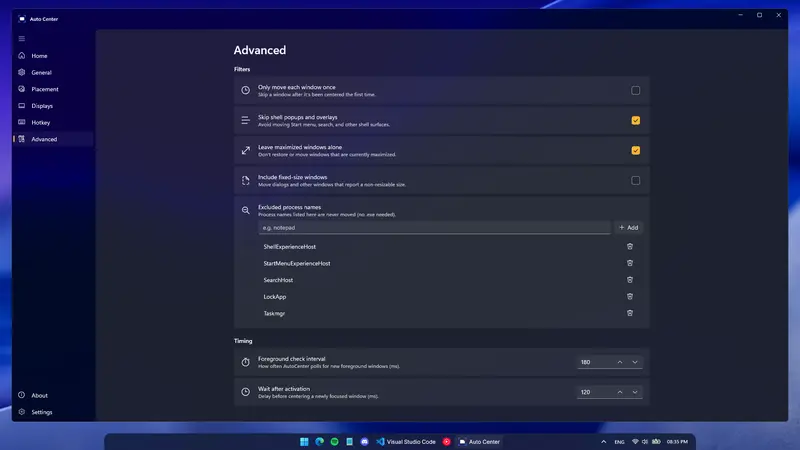Open Discord from taskbar
800x450 pixels.
coord(364,442)
